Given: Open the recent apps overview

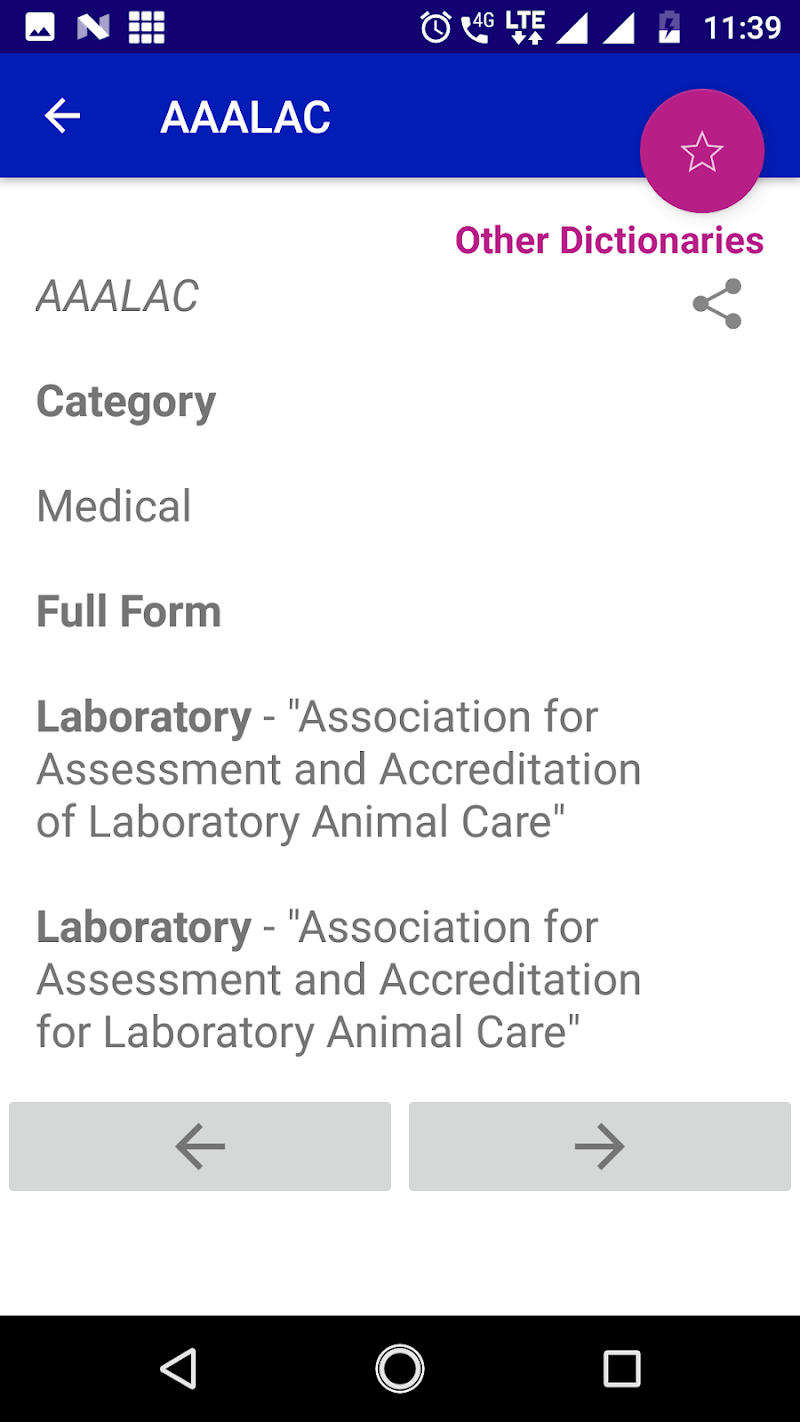Looking at the screenshot, I should click(x=621, y=1368).
